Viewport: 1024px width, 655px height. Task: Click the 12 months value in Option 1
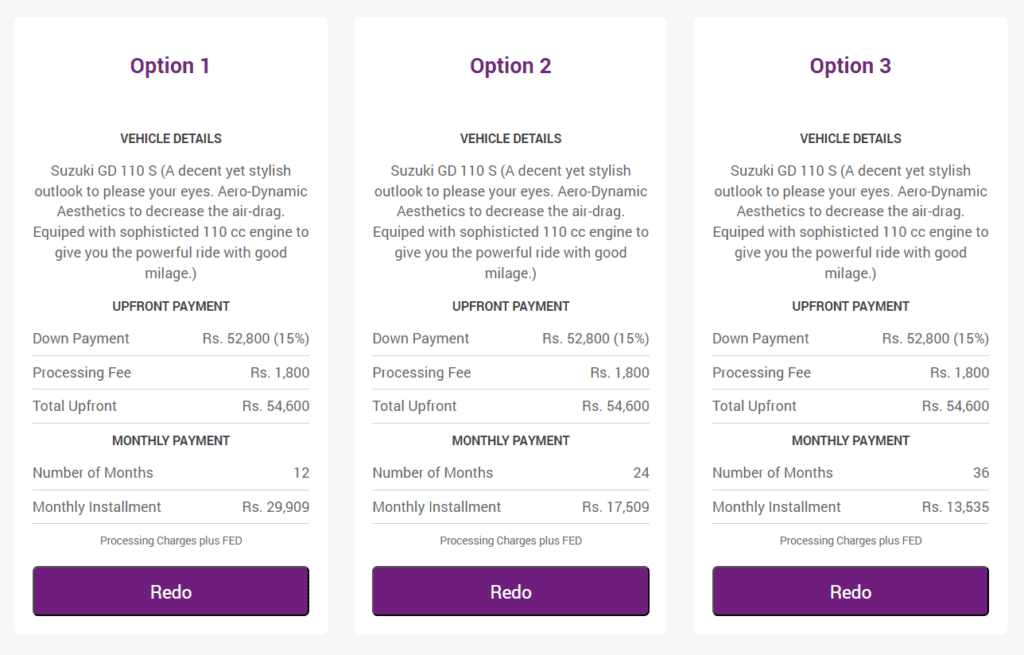[301, 473]
